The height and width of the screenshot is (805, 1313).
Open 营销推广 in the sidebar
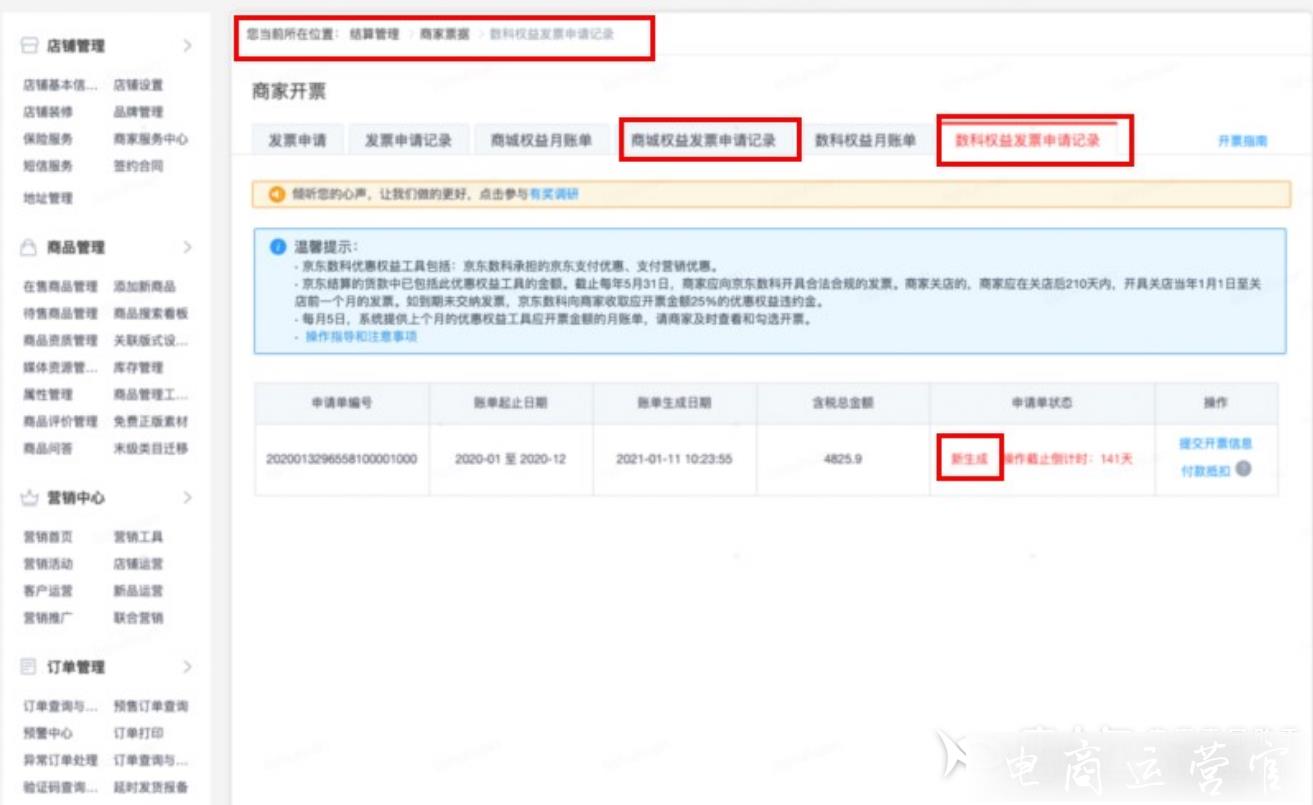pyautogui.click(x=48, y=618)
